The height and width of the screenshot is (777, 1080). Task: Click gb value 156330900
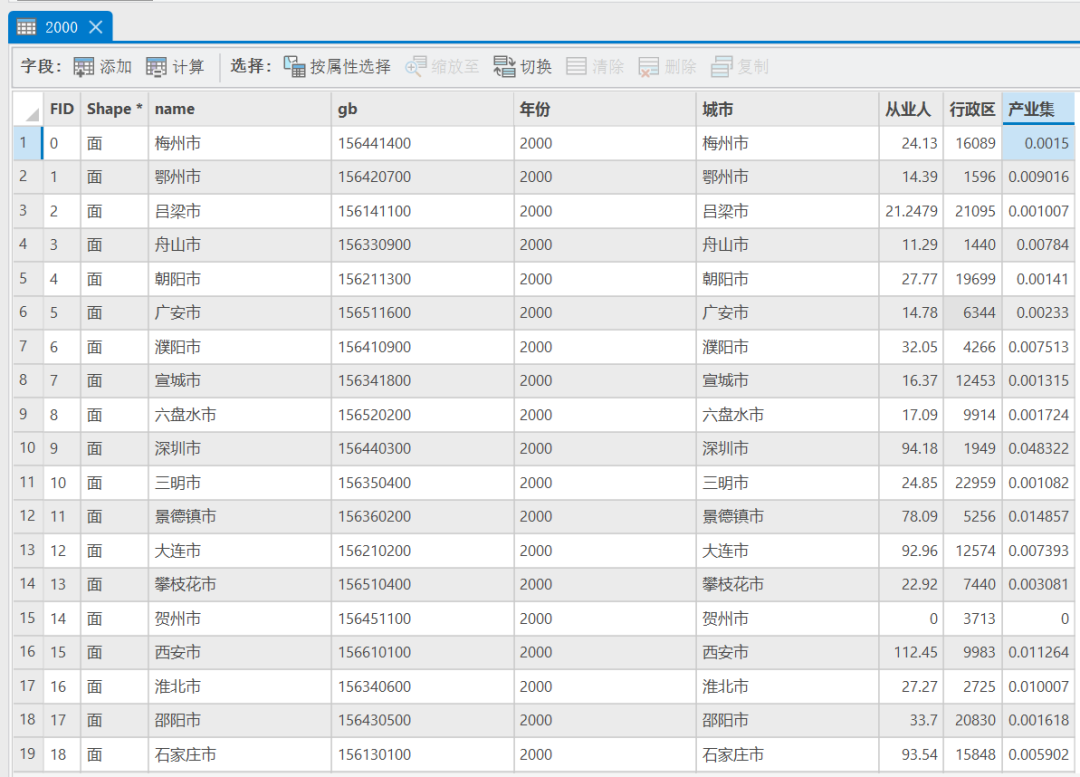point(422,245)
